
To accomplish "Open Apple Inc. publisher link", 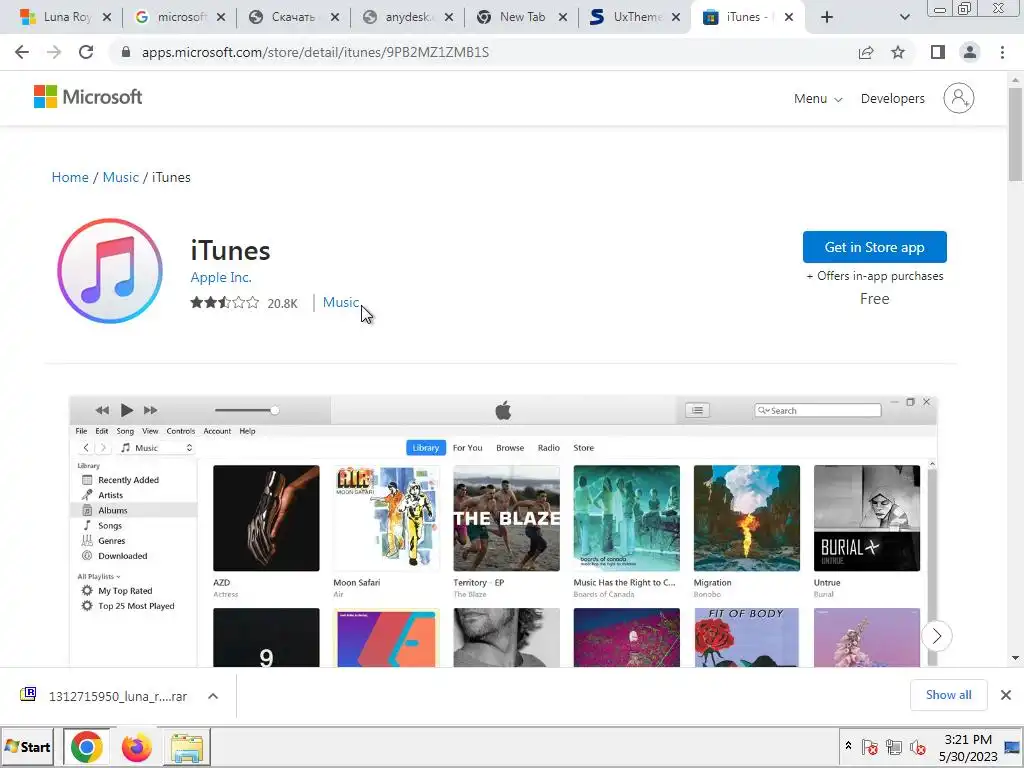I will [x=221, y=277].
